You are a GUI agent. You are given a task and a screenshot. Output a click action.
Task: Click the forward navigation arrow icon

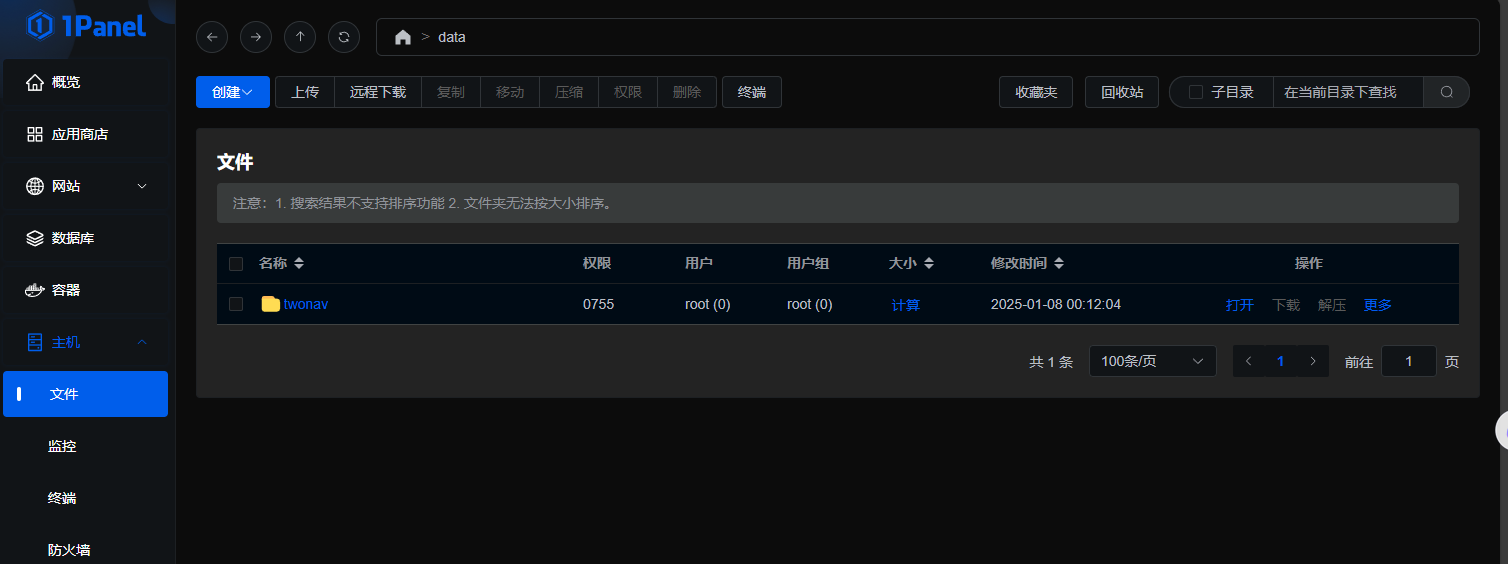[256, 37]
